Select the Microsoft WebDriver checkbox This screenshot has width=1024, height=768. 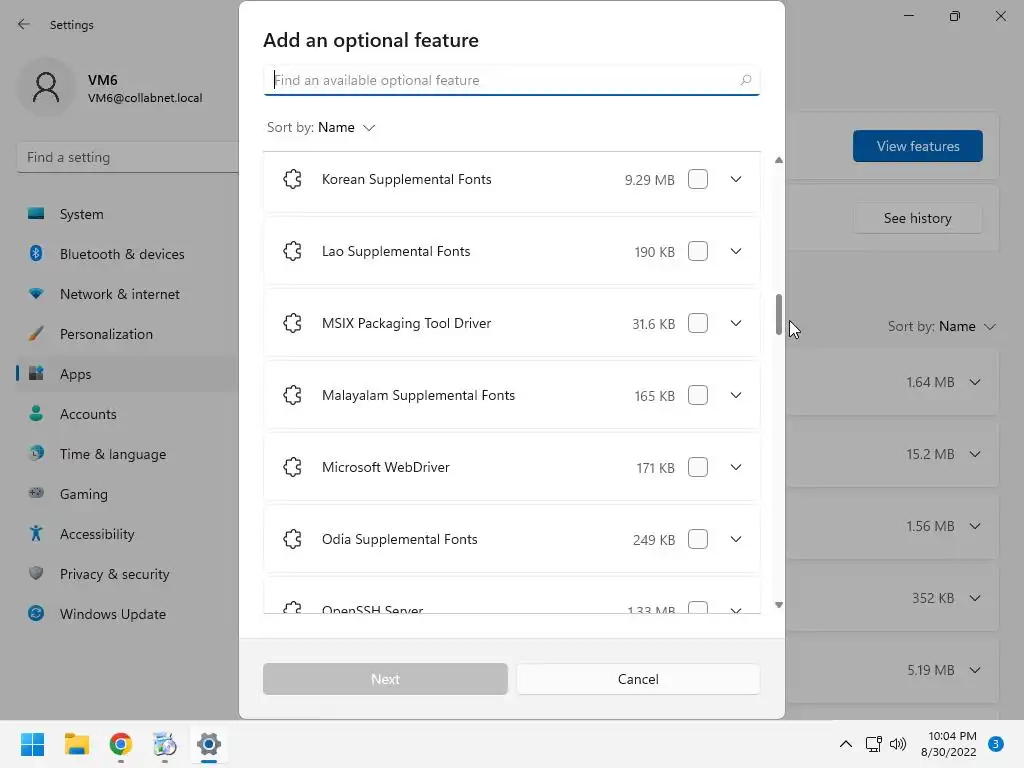pyautogui.click(x=698, y=468)
